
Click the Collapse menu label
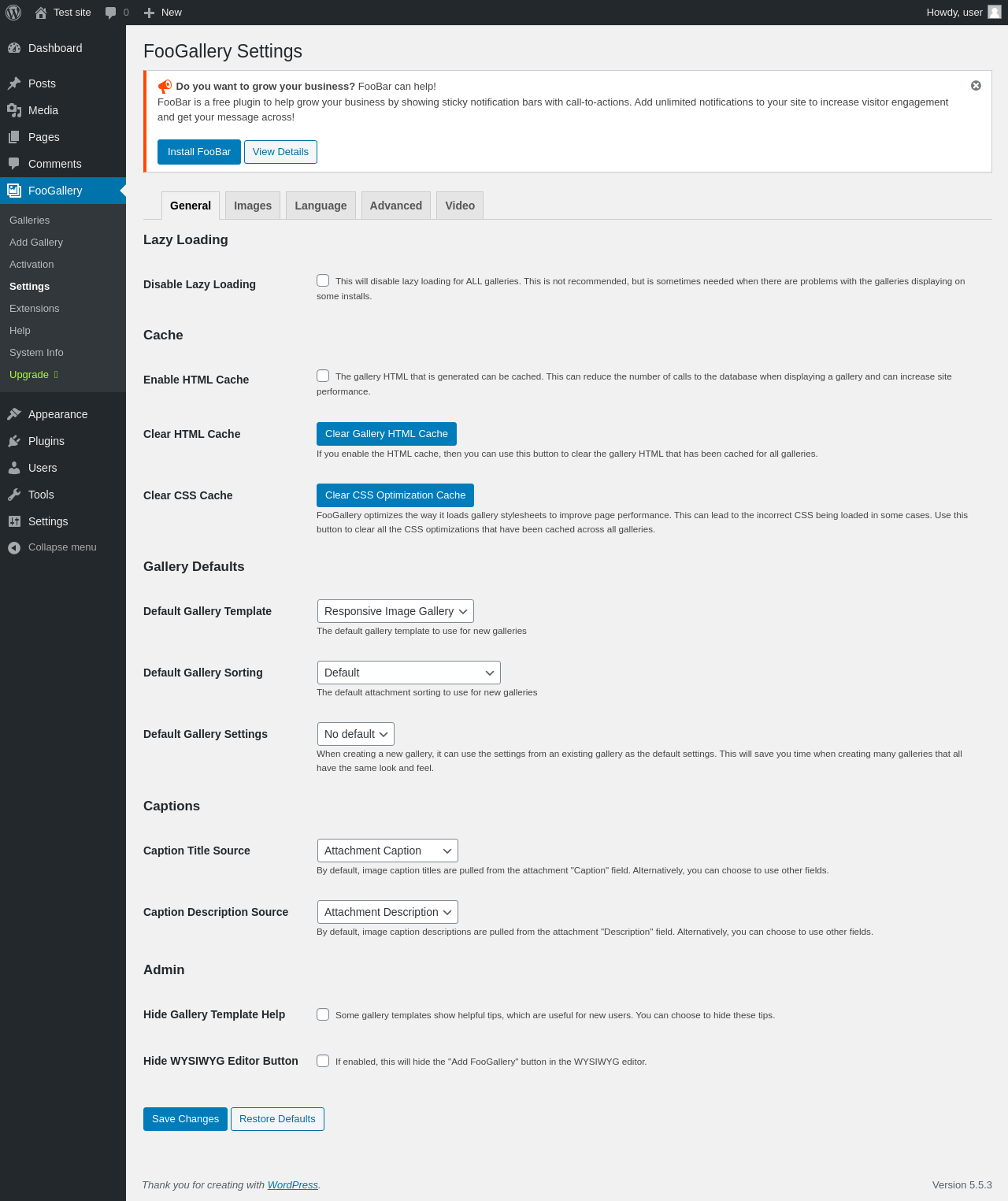click(x=62, y=547)
